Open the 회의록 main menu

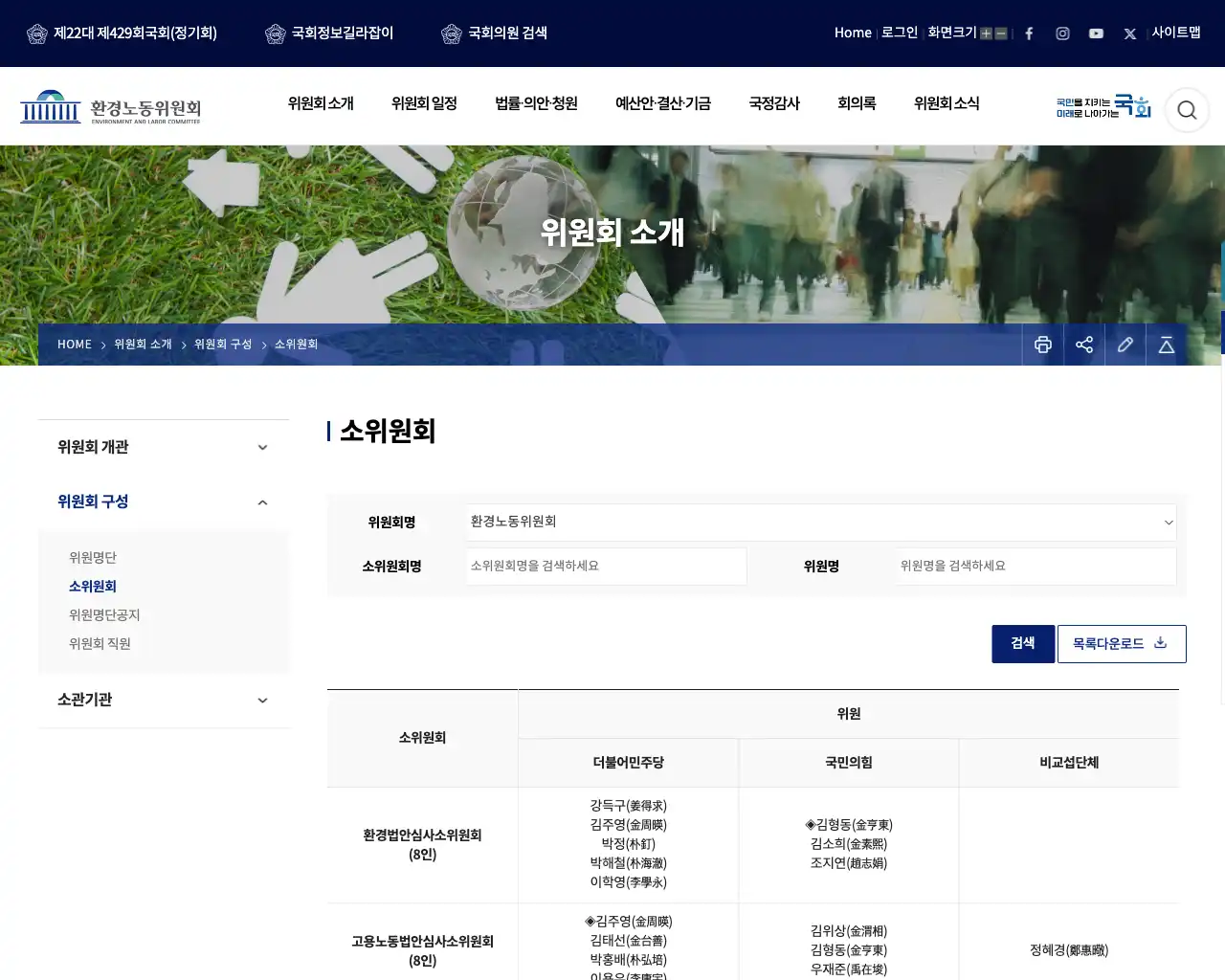(857, 103)
